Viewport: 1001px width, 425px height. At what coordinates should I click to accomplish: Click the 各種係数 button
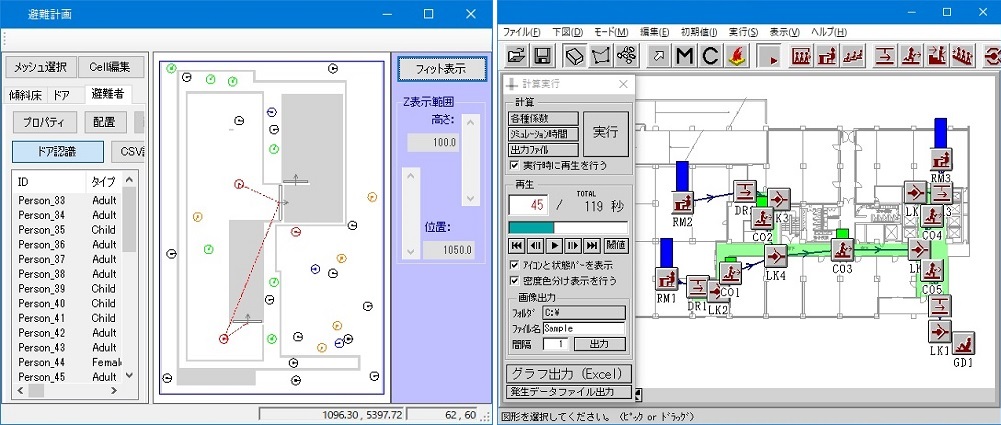tap(543, 119)
